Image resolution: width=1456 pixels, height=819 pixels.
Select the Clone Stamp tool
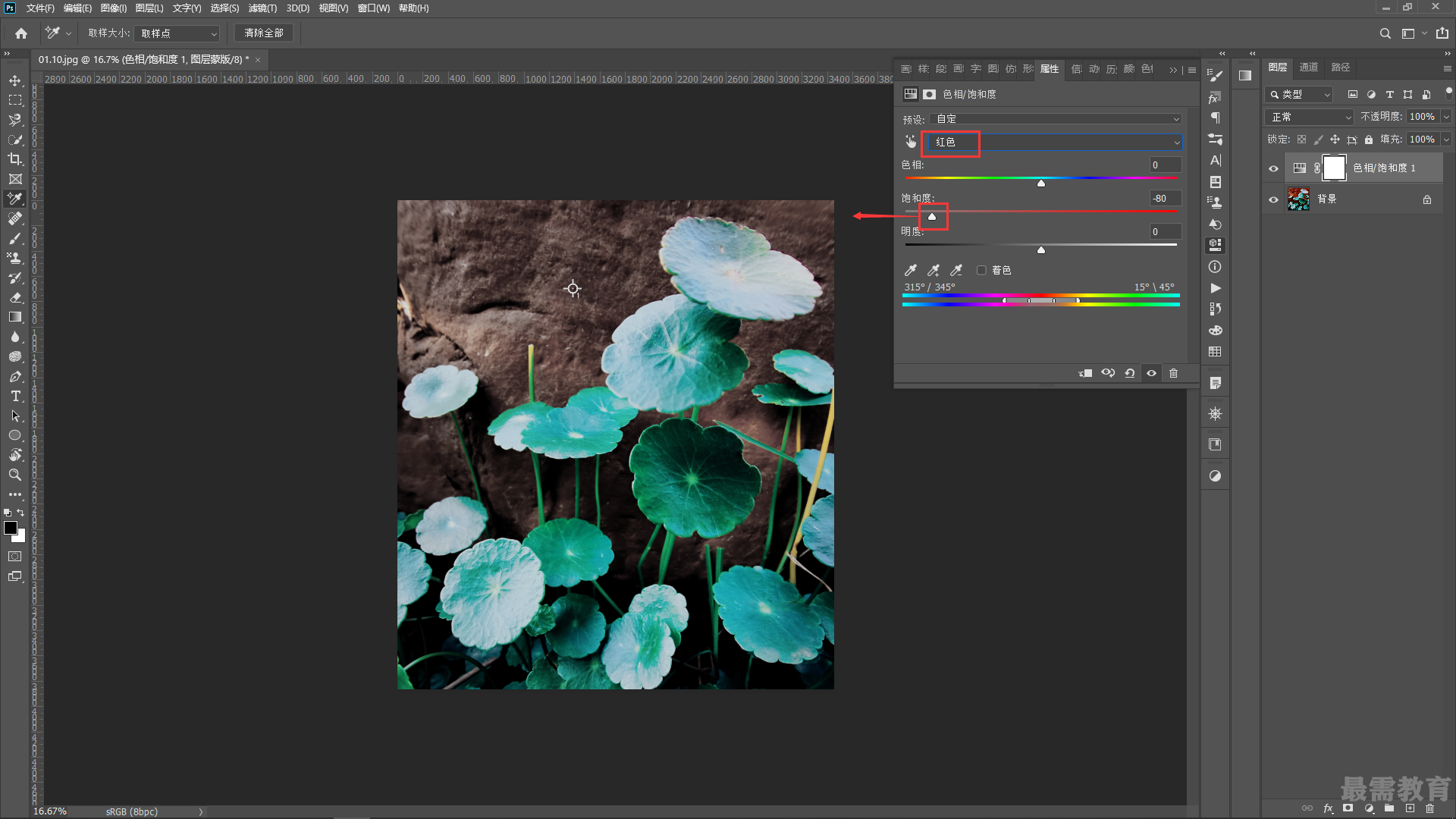point(15,258)
